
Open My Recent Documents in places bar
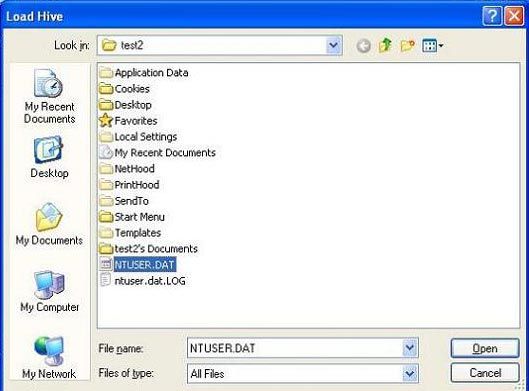click(x=49, y=96)
